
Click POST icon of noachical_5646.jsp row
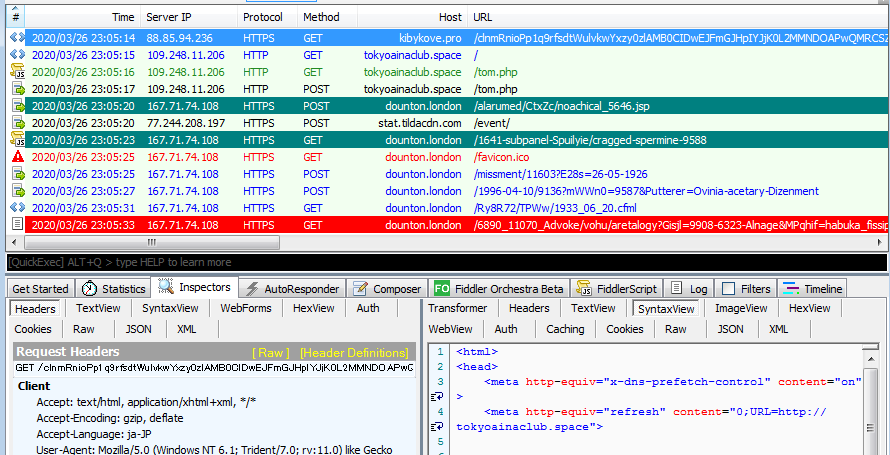coord(18,106)
